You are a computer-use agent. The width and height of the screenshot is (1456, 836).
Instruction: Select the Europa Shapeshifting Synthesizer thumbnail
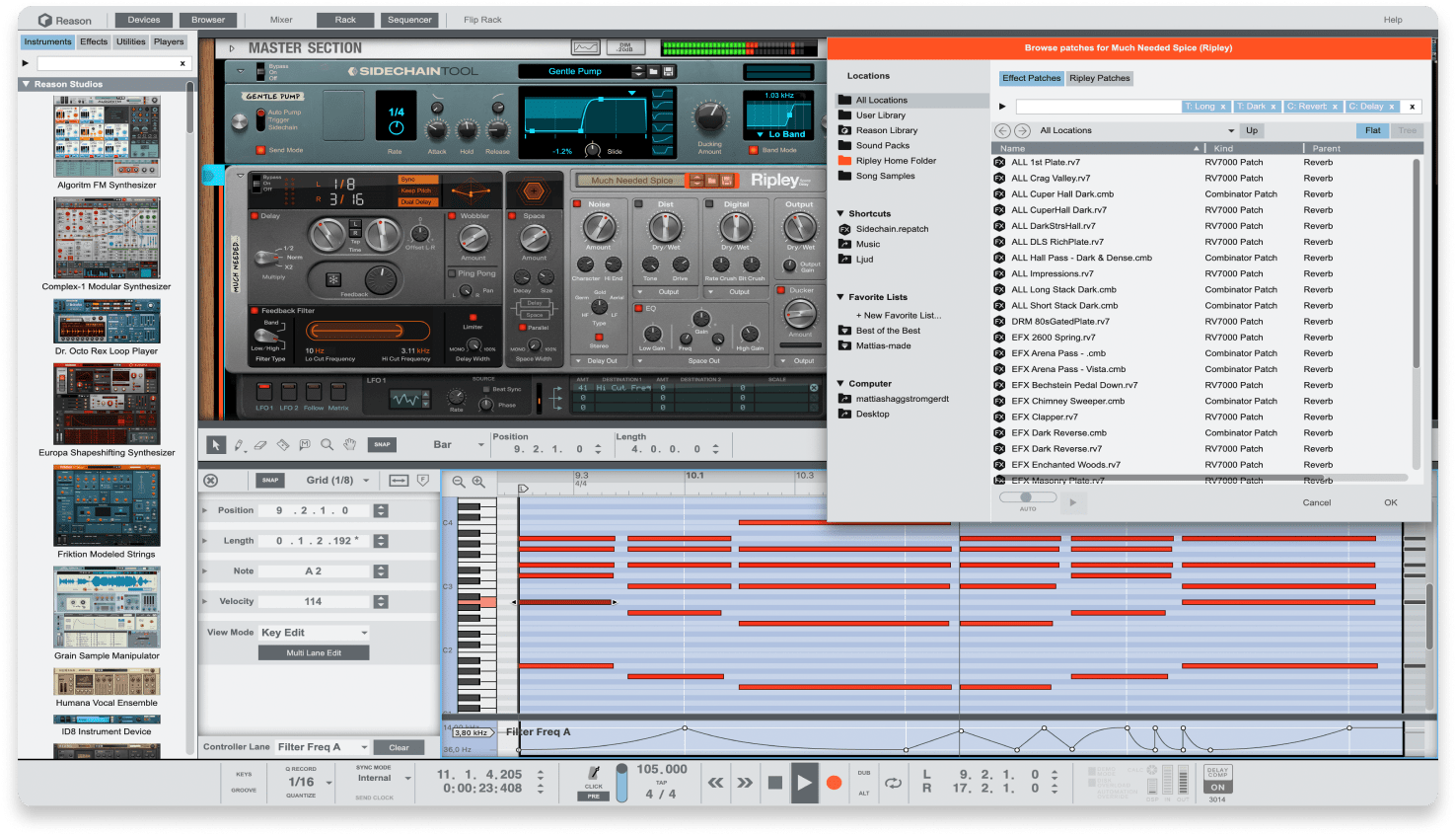pyautogui.click(x=107, y=405)
